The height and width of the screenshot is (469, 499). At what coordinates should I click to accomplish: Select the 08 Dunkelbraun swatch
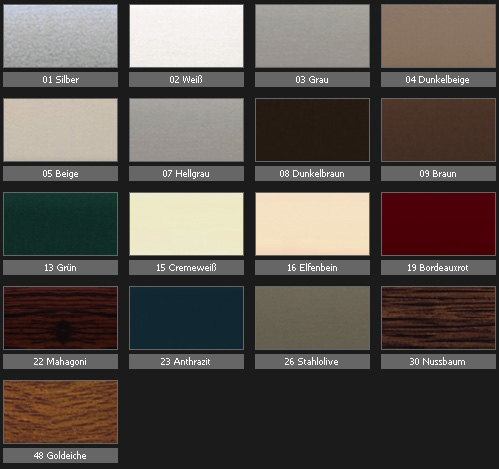pos(312,130)
